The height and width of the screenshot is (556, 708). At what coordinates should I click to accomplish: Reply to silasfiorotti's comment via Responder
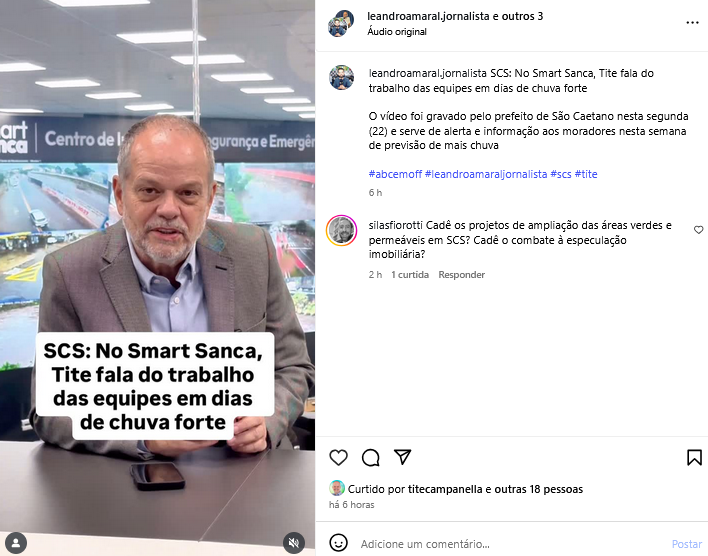461,275
